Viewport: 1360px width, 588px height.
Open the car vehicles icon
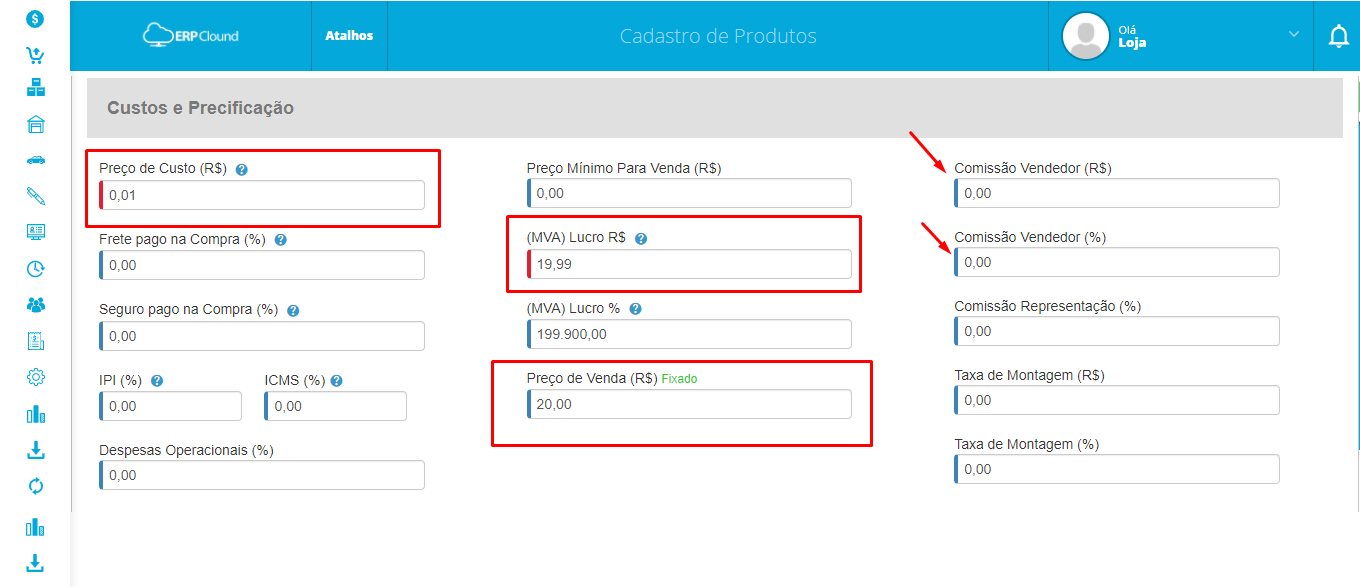[35, 160]
